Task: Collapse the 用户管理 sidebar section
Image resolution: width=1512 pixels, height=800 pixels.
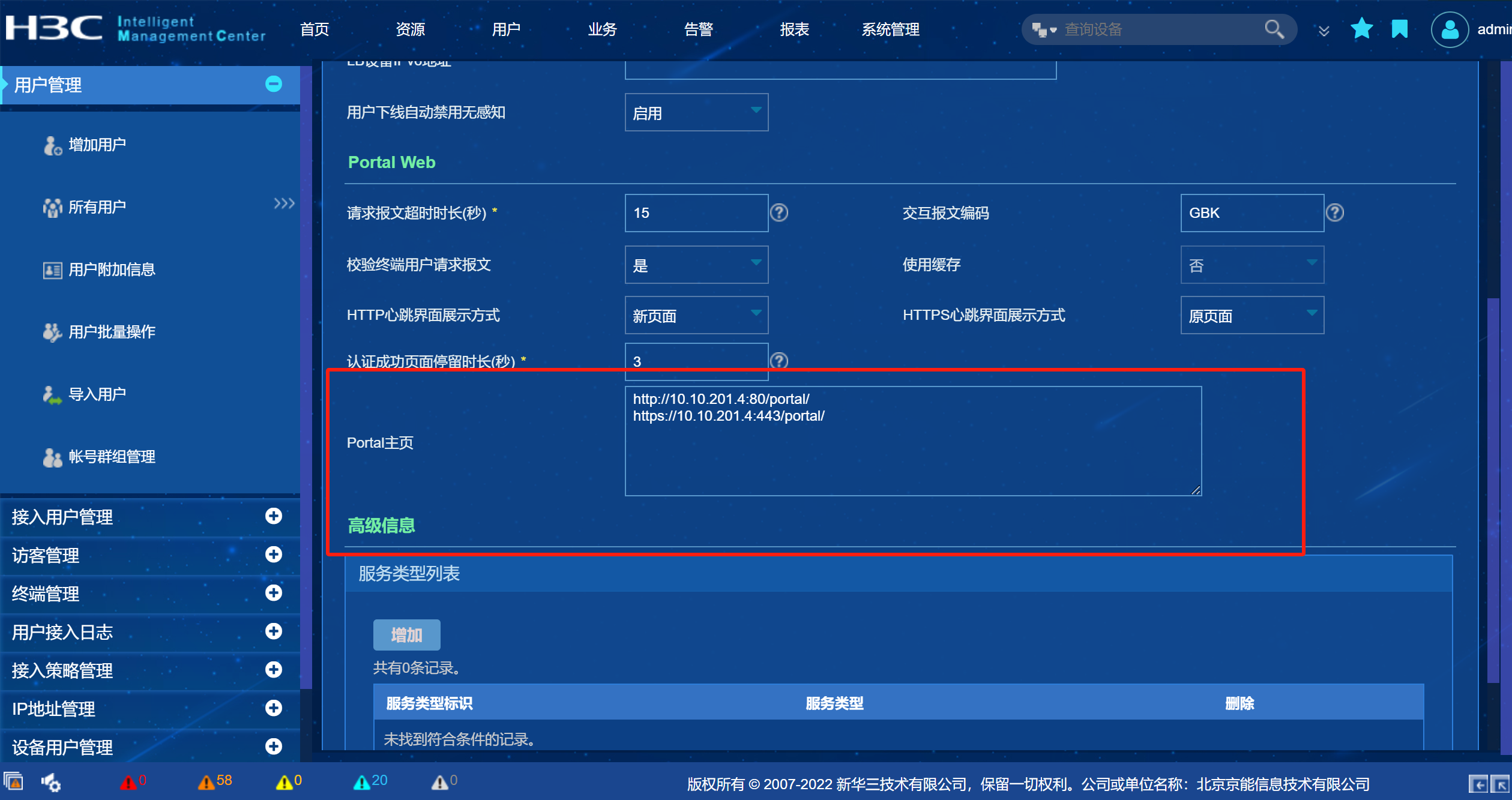Action: click(x=274, y=84)
